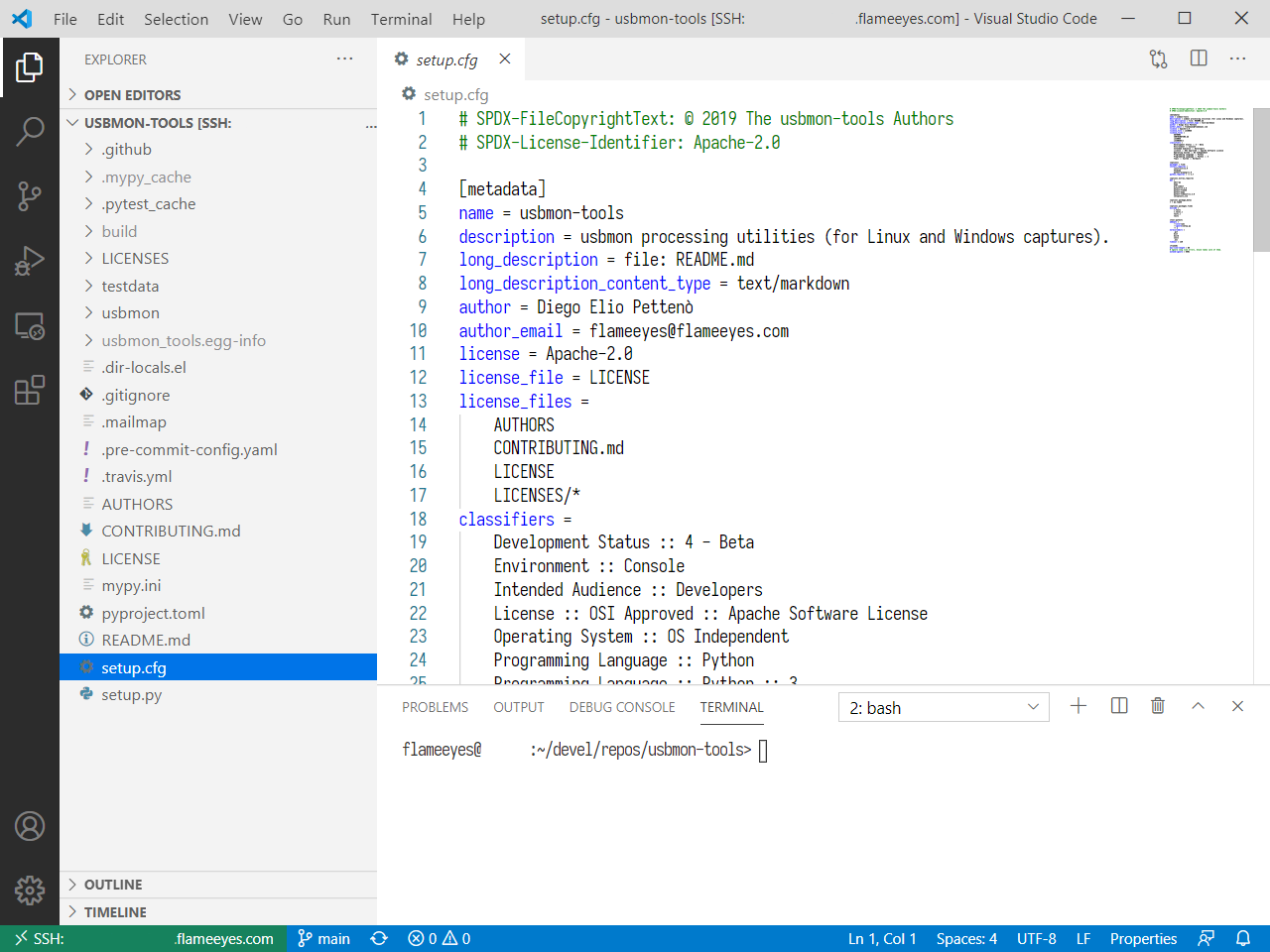The image size is (1270, 952).
Task: Open the View menu
Action: (x=245, y=19)
